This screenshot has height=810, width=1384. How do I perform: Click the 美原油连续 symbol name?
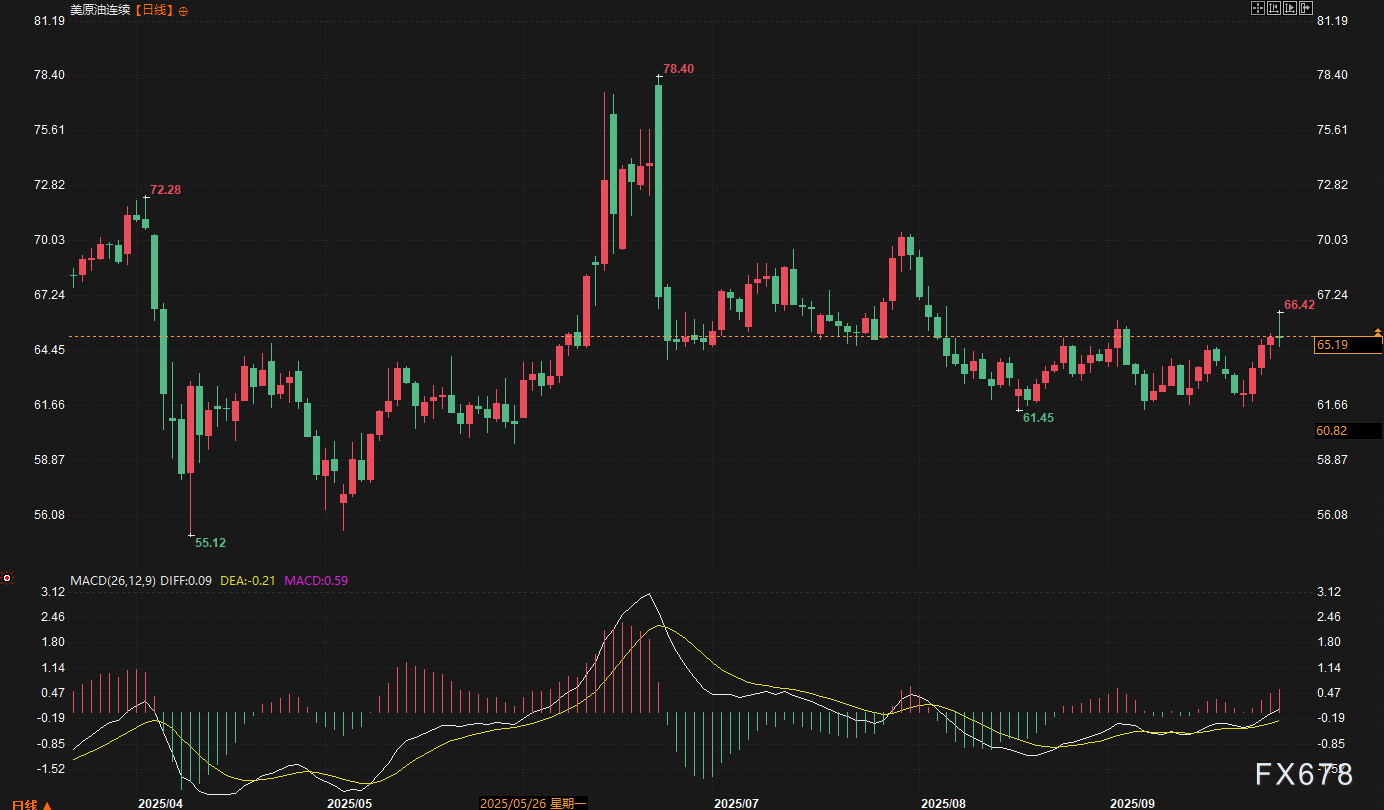(x=100, y=10)
